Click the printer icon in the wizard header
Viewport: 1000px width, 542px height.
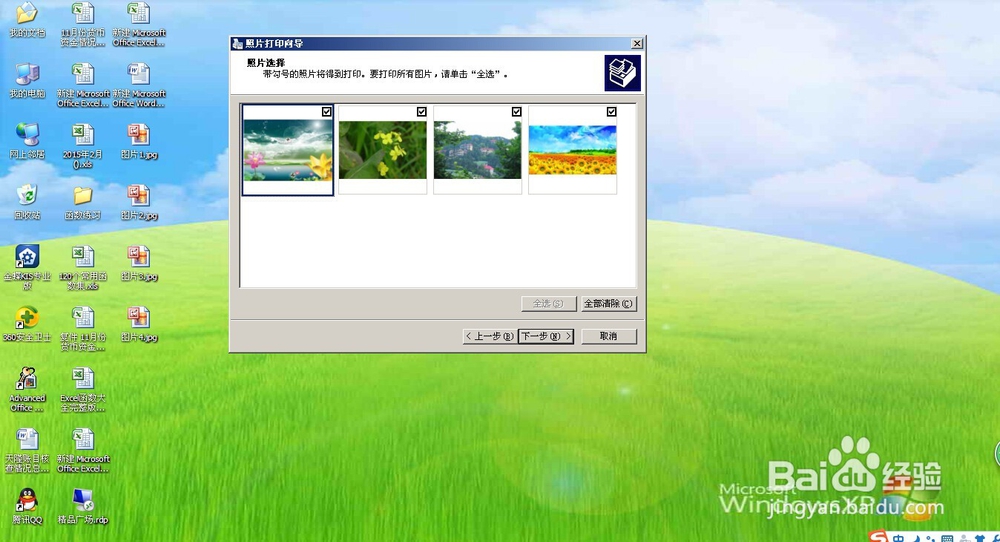(622, 73)
